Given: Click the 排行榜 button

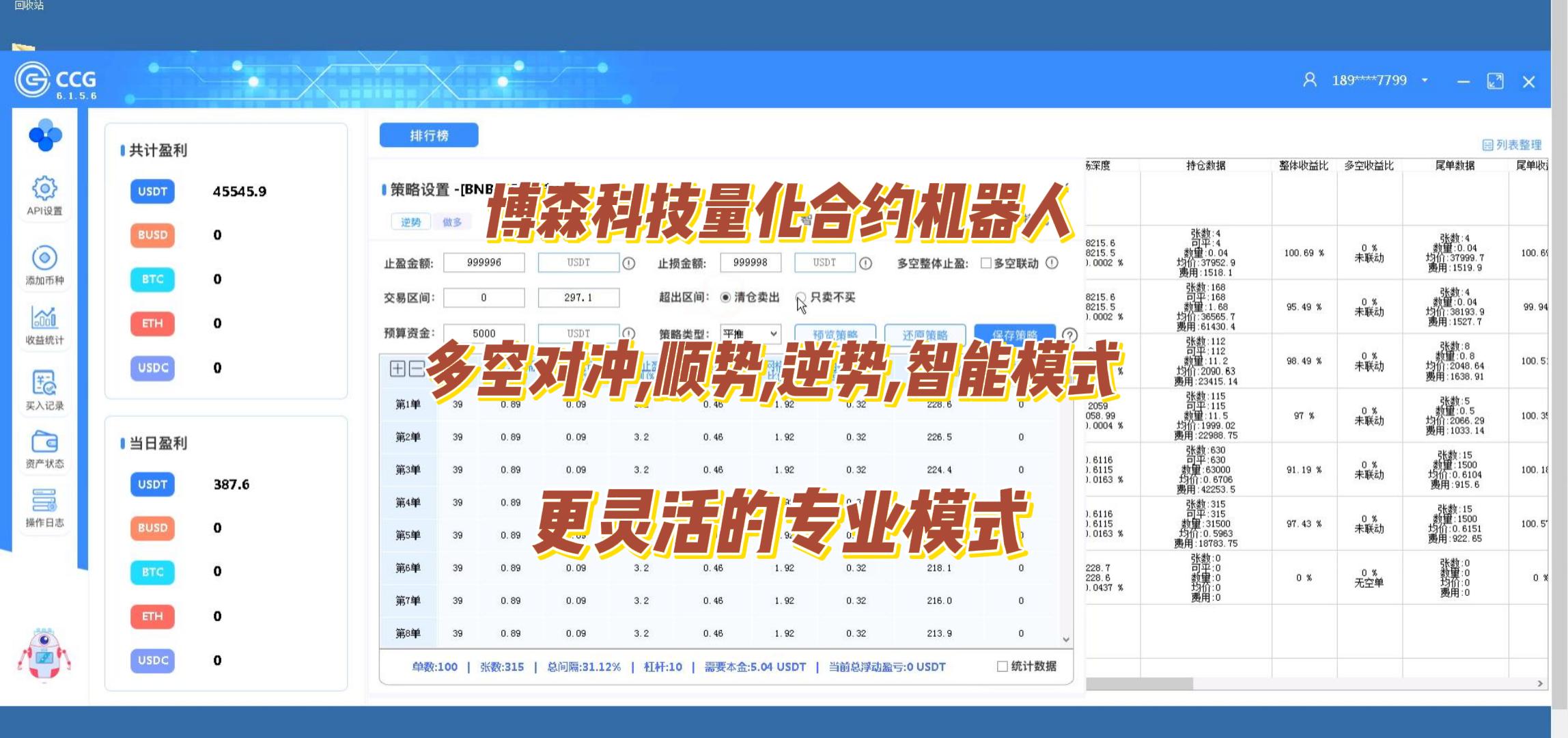Looking at the screenshot, I should click(429, 135).
